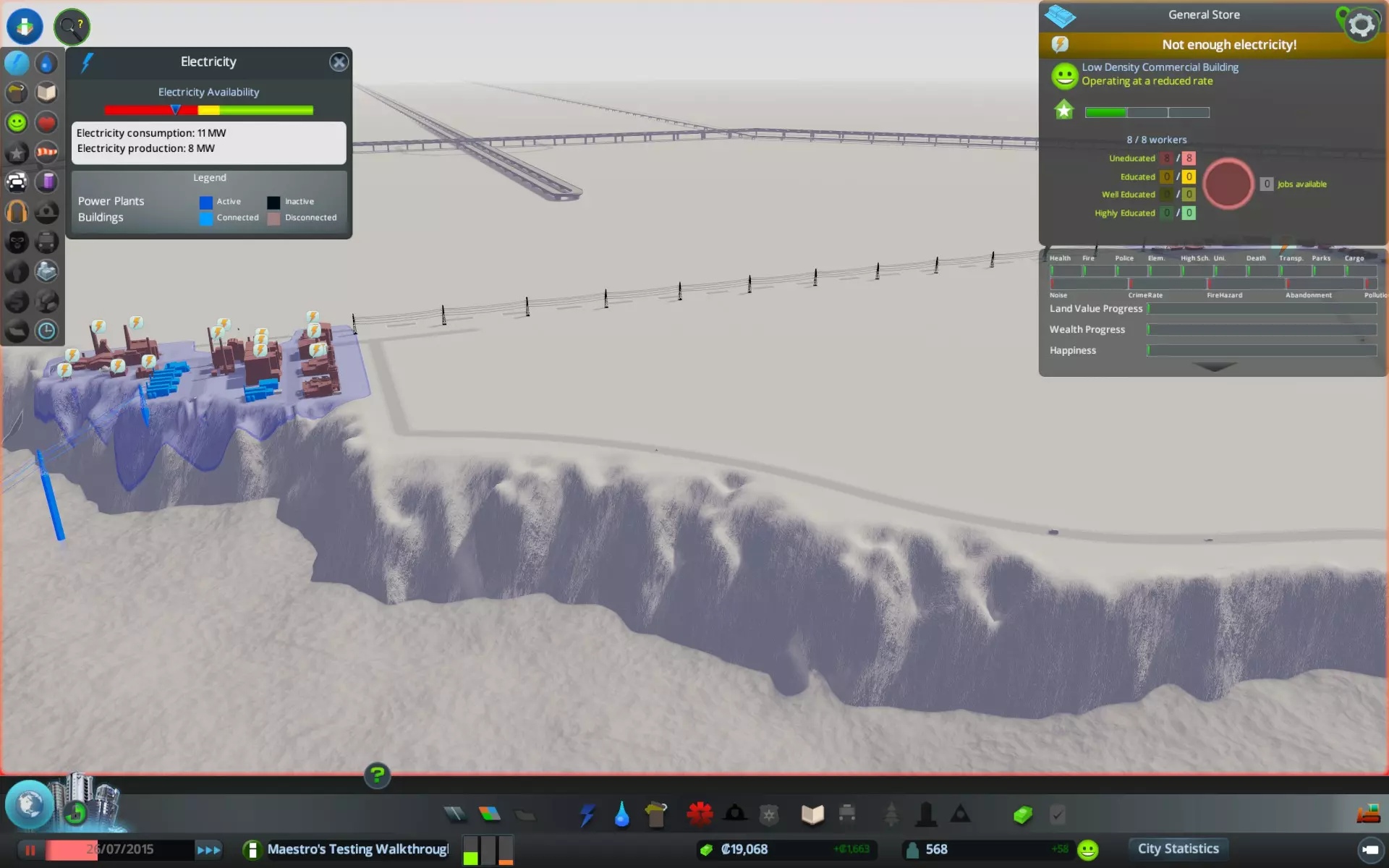The width and height of the screenshot is (1389, 868).
Task: Toggle the game pause button
Action: [30, 850]
